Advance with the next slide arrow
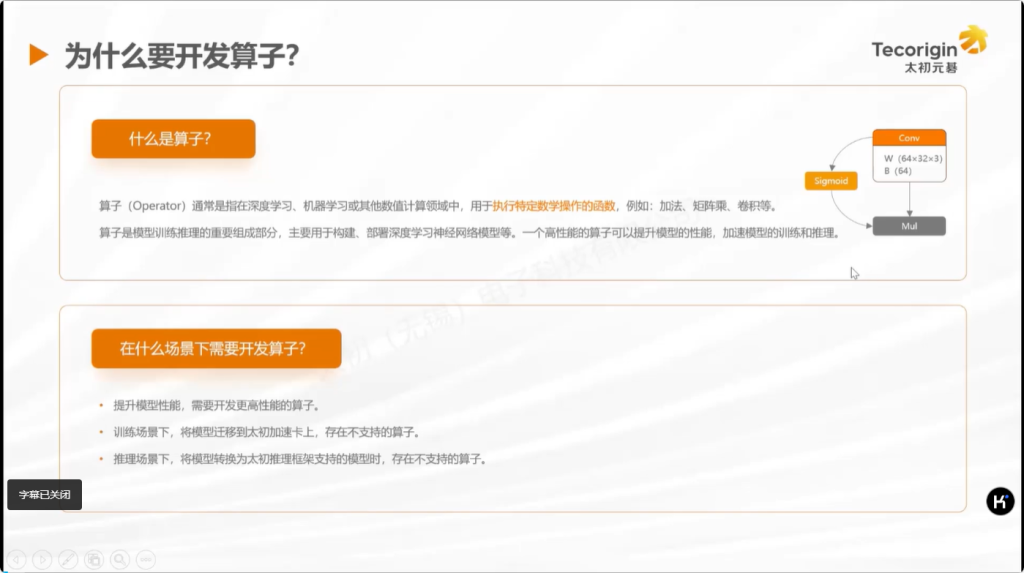This screenshot has height=573, width=1024. [x=41, y=559]
